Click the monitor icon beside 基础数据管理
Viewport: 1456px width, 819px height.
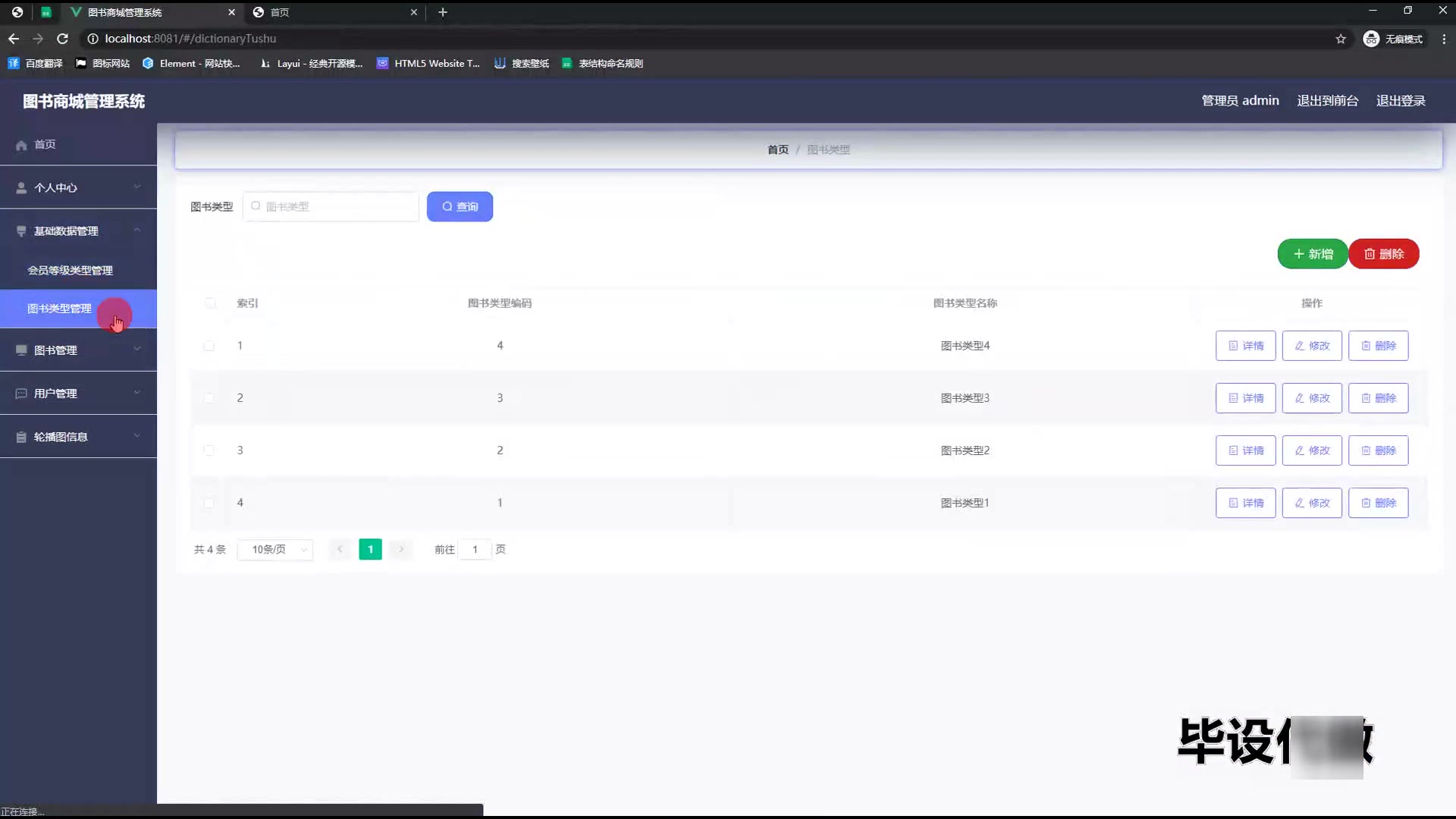[x=21, y=231]
